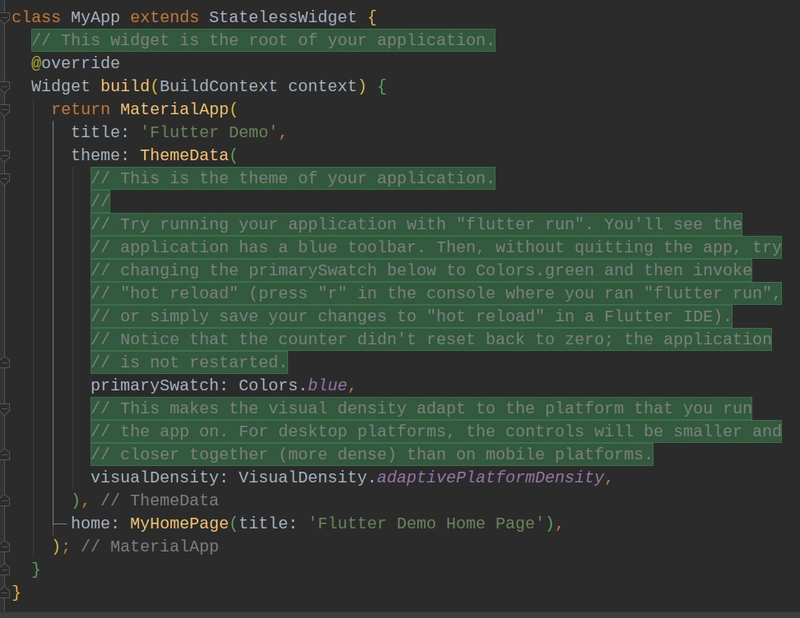Click the '// ThemeData' closing hint
The width and height of the screenshot is (800, 618).
pyautogui.click(x=160, y=500)
